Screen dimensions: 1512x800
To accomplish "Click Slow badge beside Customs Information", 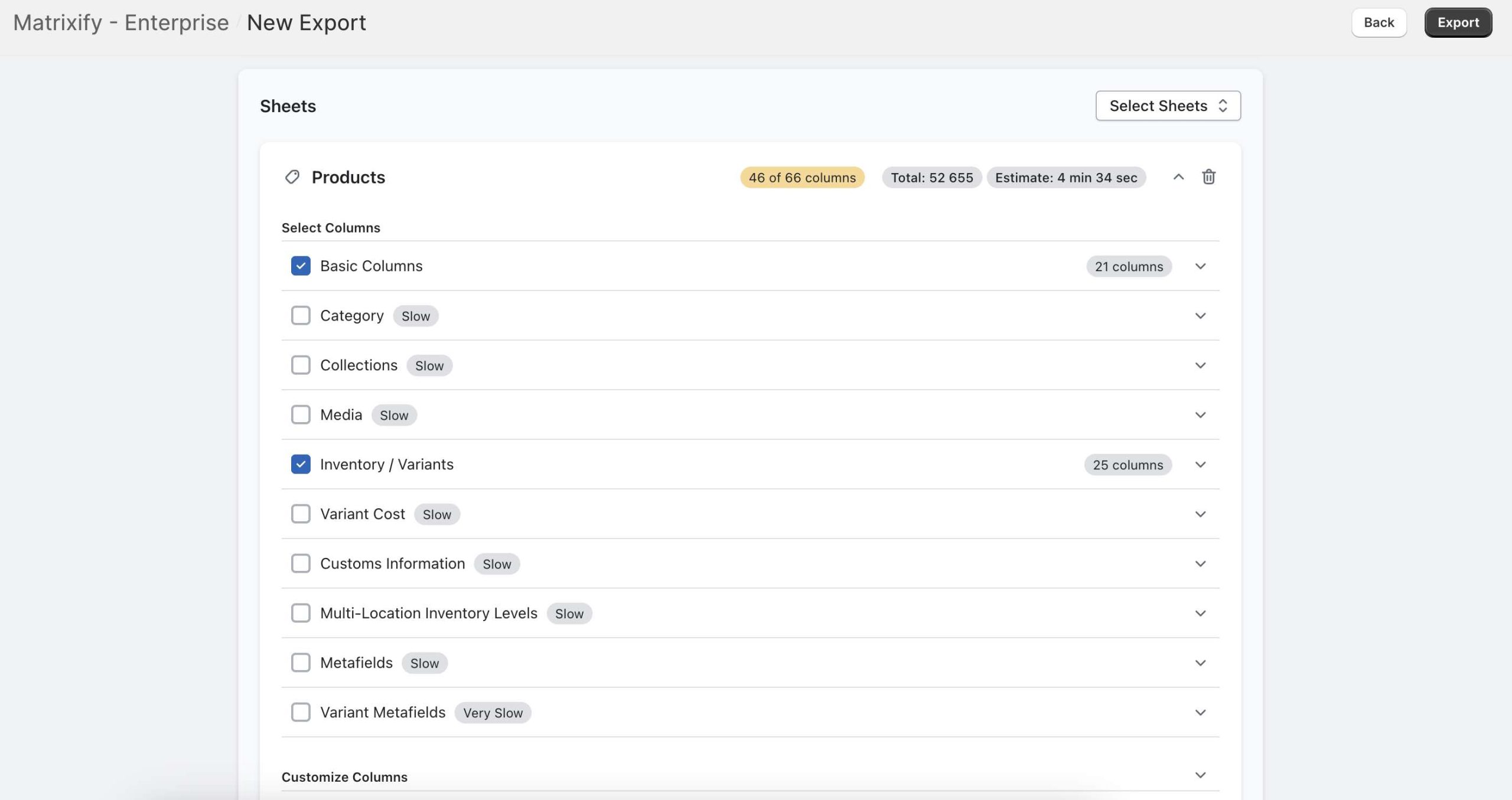I will [497, 564].
